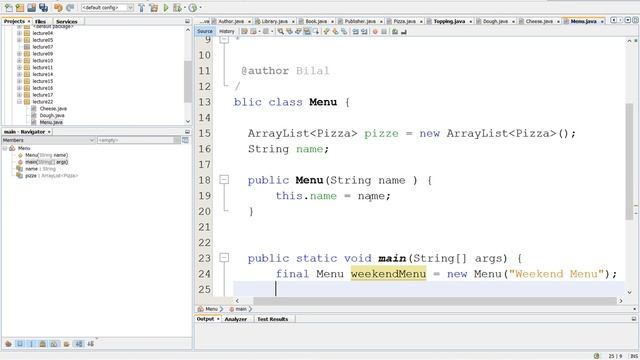Select Menu(String name) constructor in Navigator

pos(46,155)
